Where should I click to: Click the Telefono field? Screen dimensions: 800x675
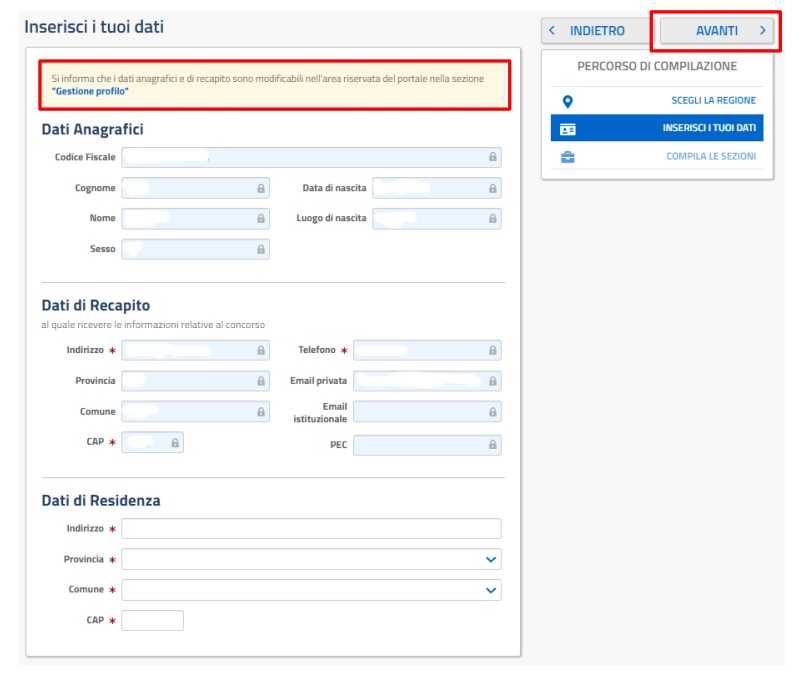[428, 351]
